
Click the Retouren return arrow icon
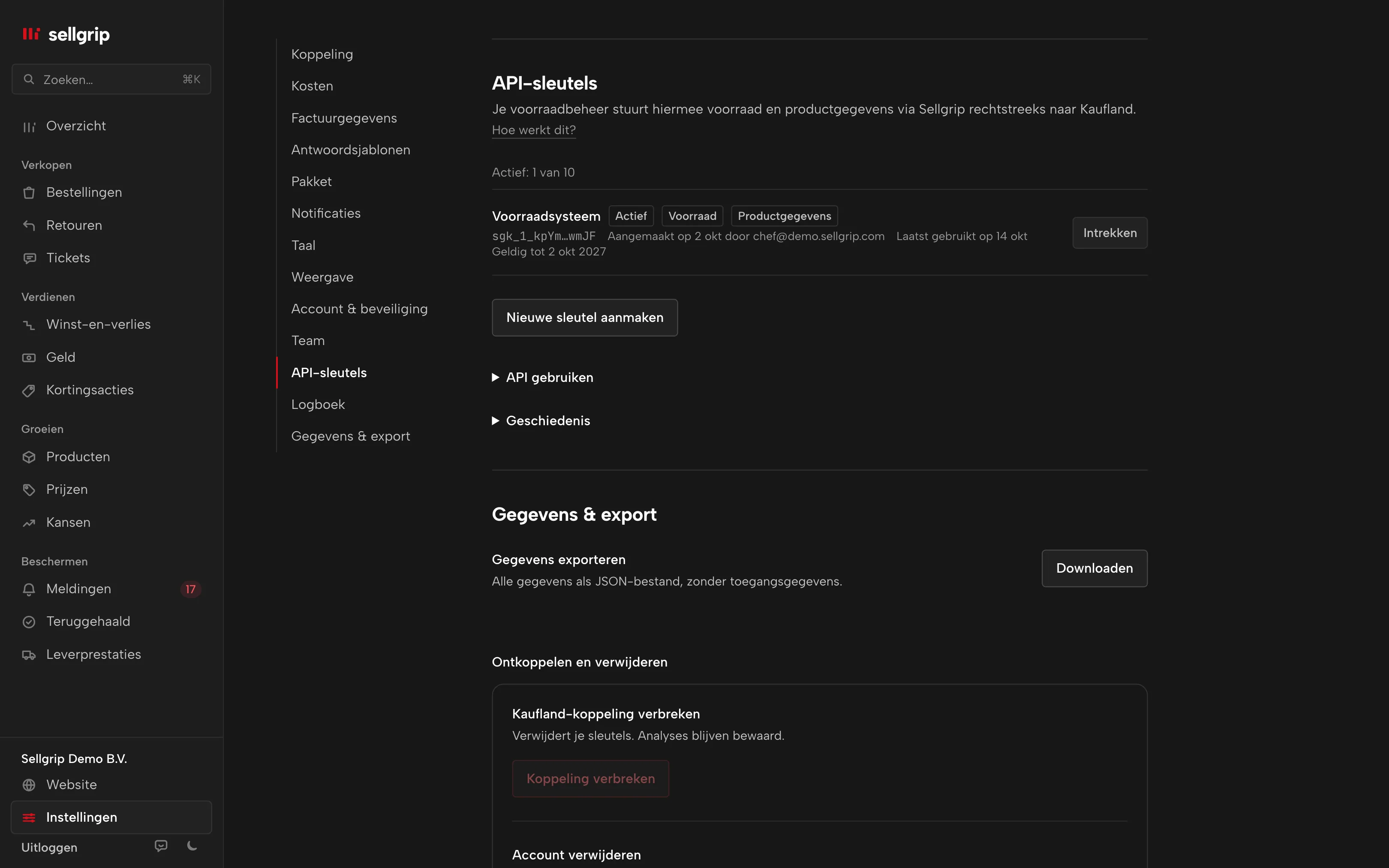point(29,225)
